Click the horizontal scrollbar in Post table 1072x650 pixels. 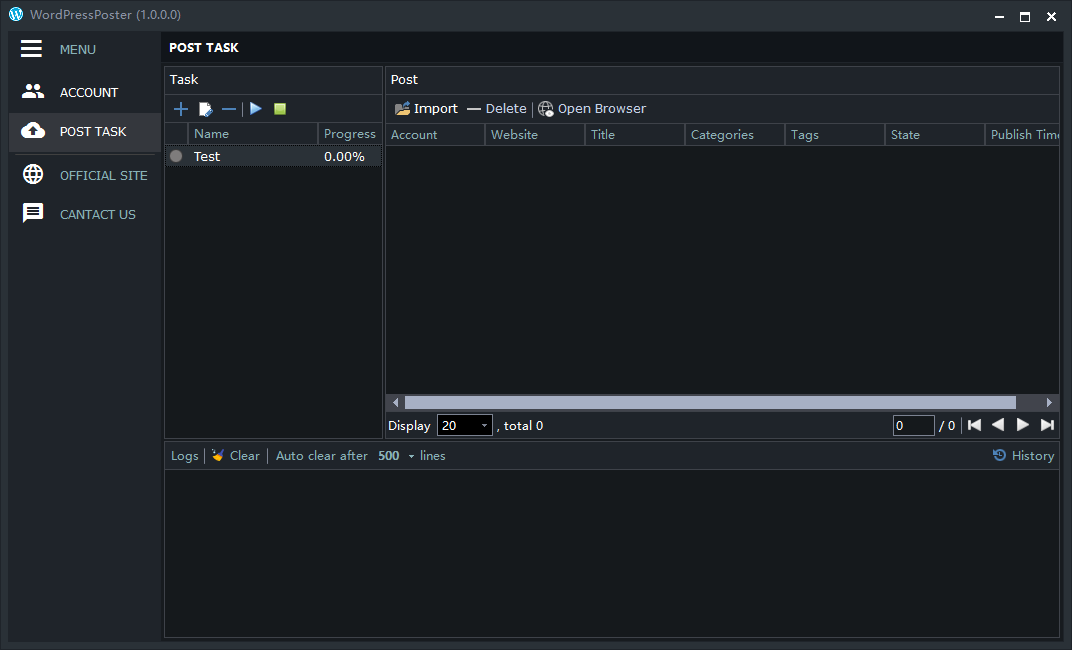click(710, 402)
